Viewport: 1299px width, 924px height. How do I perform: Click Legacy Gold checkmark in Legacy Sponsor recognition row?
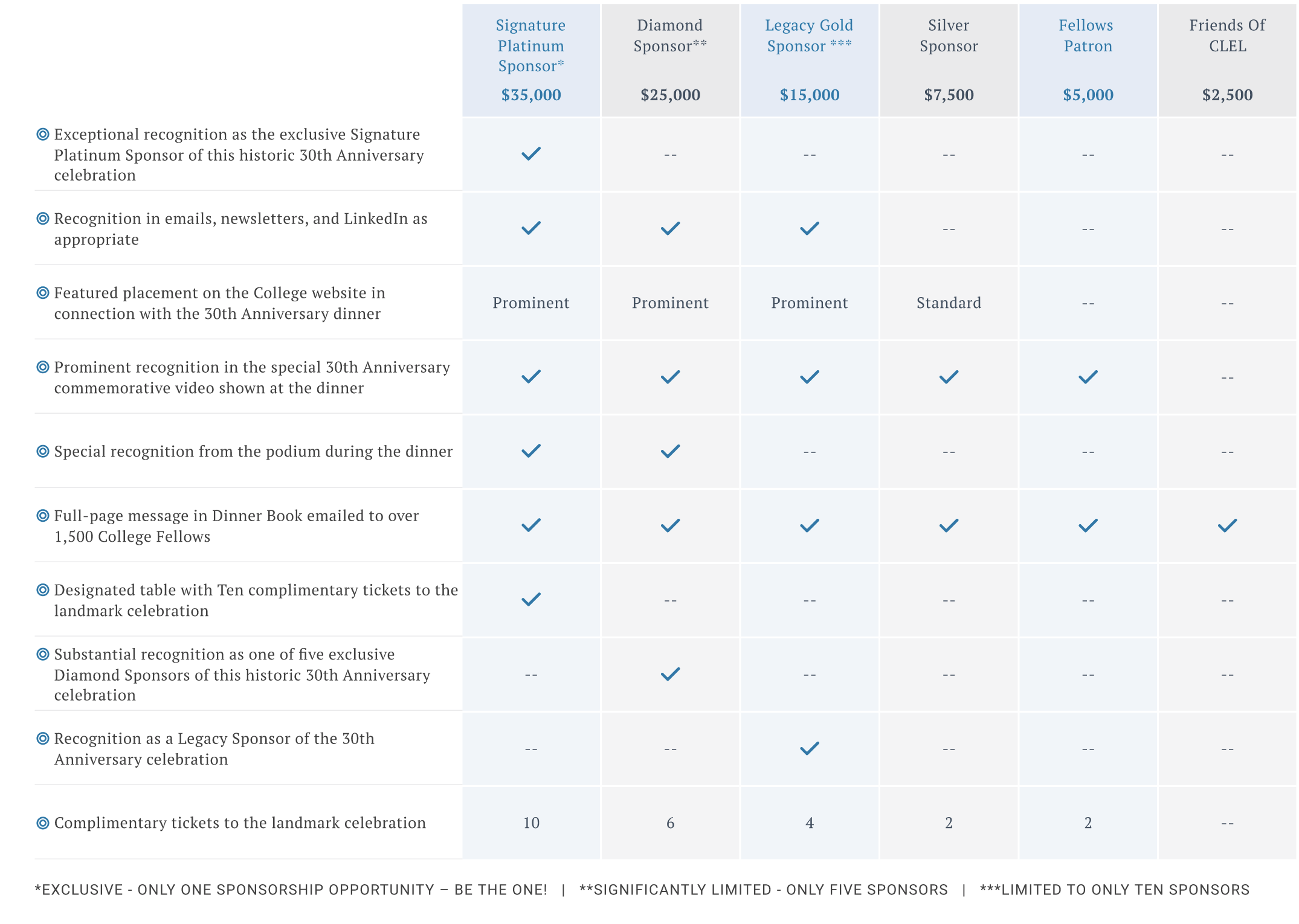tap(810, 748)
